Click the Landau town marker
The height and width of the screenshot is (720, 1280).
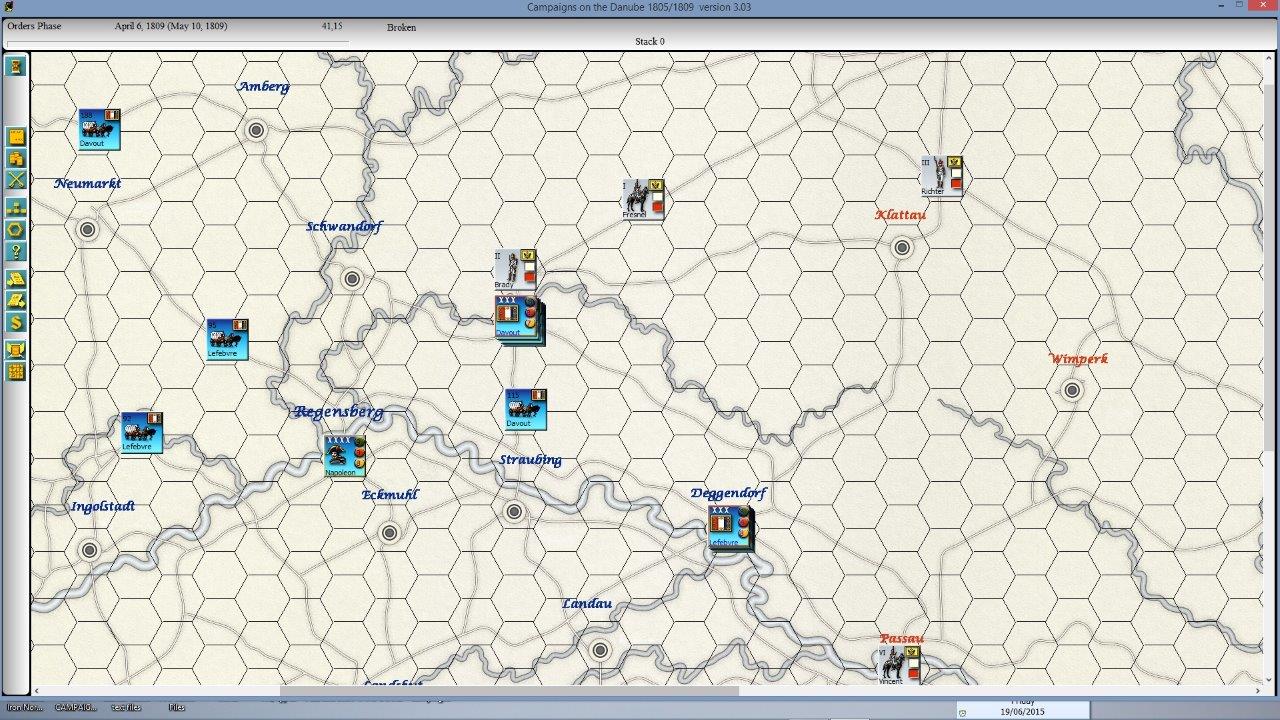[599, 650]
